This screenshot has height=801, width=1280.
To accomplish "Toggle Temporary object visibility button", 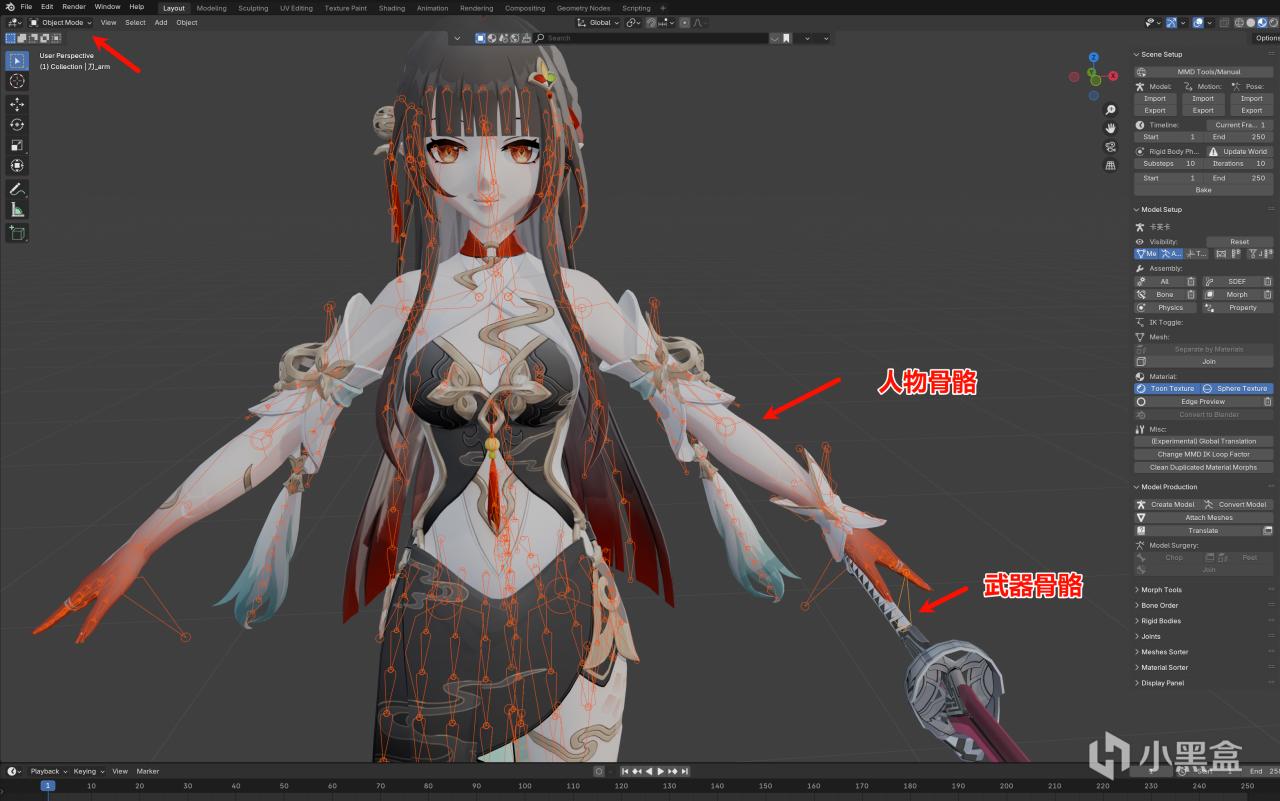I will tap(1198, 254).
